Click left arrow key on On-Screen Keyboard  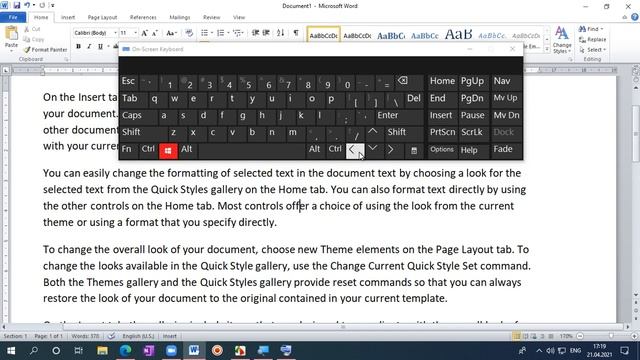[x=354, y=150]
